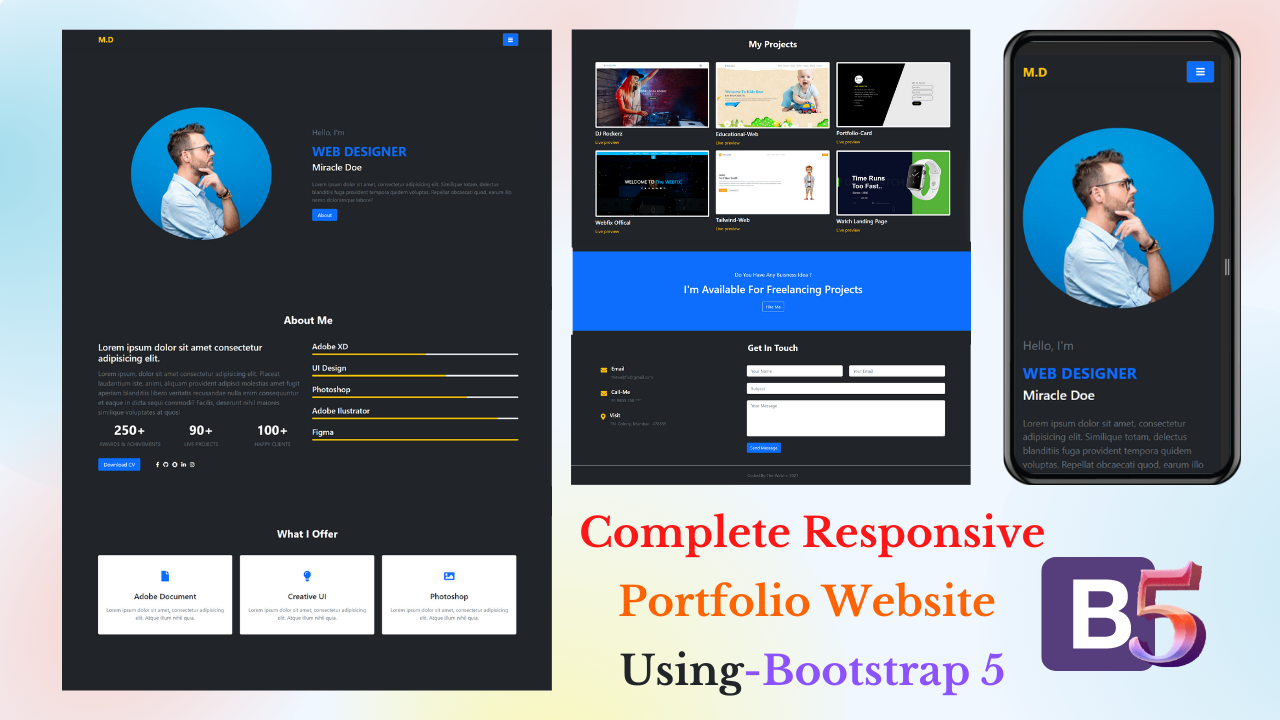The width and height of the screenshot is (1280, 720).
Task: Click the Your Name input field
Action: 794,371
